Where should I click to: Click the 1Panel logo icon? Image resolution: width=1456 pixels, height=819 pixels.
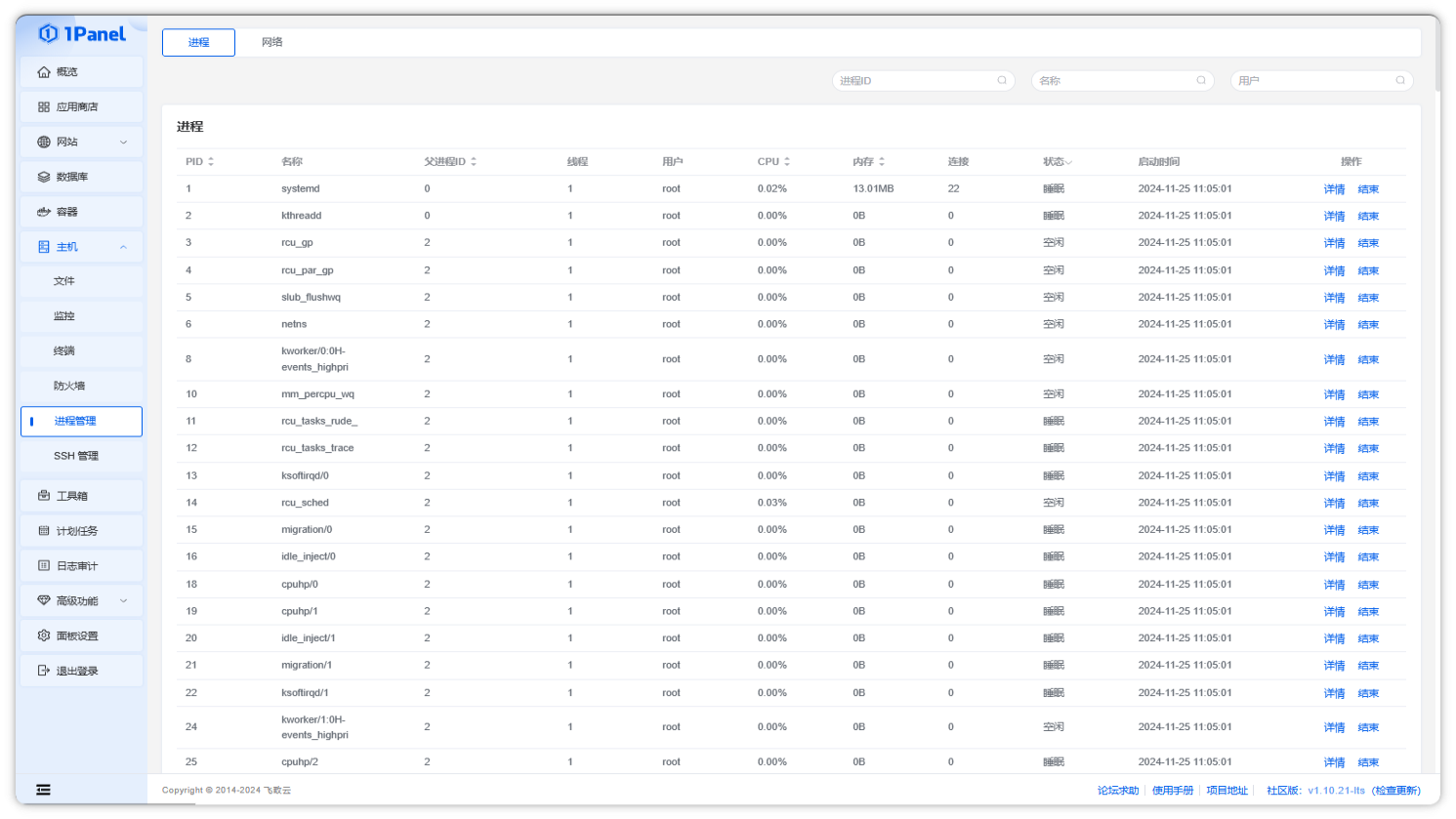[x=48, y=34]
